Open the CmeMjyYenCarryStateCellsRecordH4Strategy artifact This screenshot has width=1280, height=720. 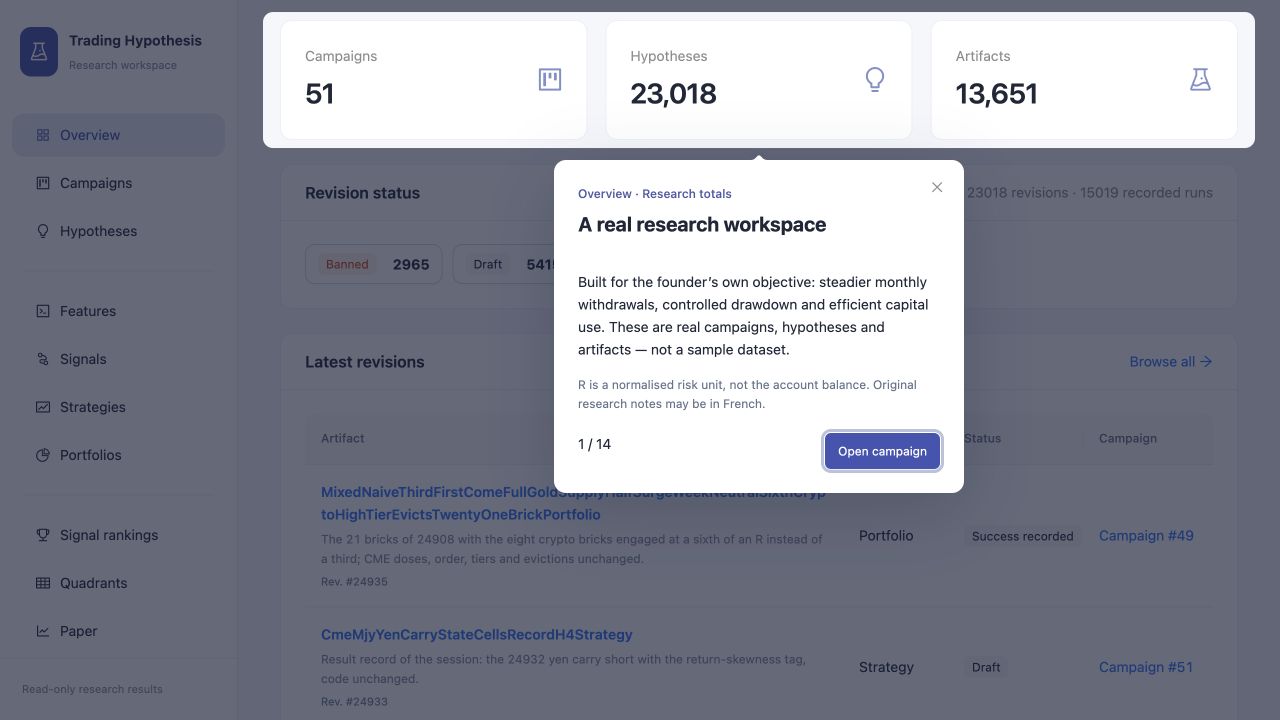tap(477, 634)
